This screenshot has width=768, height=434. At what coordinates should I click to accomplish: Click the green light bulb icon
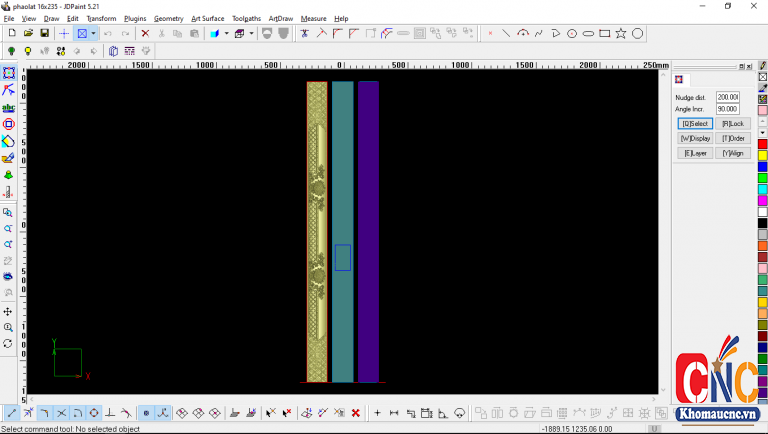tap(11, 50)
